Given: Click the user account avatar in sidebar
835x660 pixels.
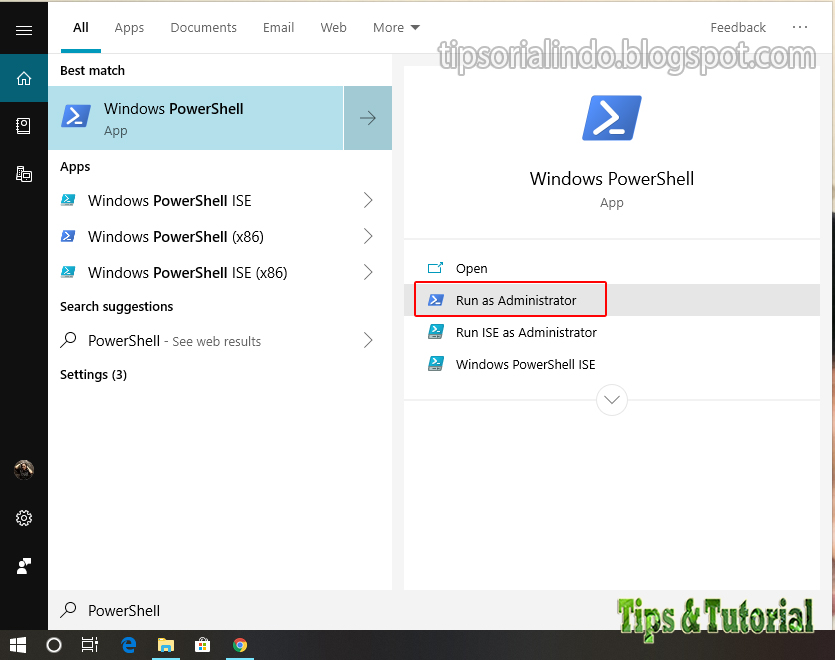Looking at the screenshot, I should [24, 470].
